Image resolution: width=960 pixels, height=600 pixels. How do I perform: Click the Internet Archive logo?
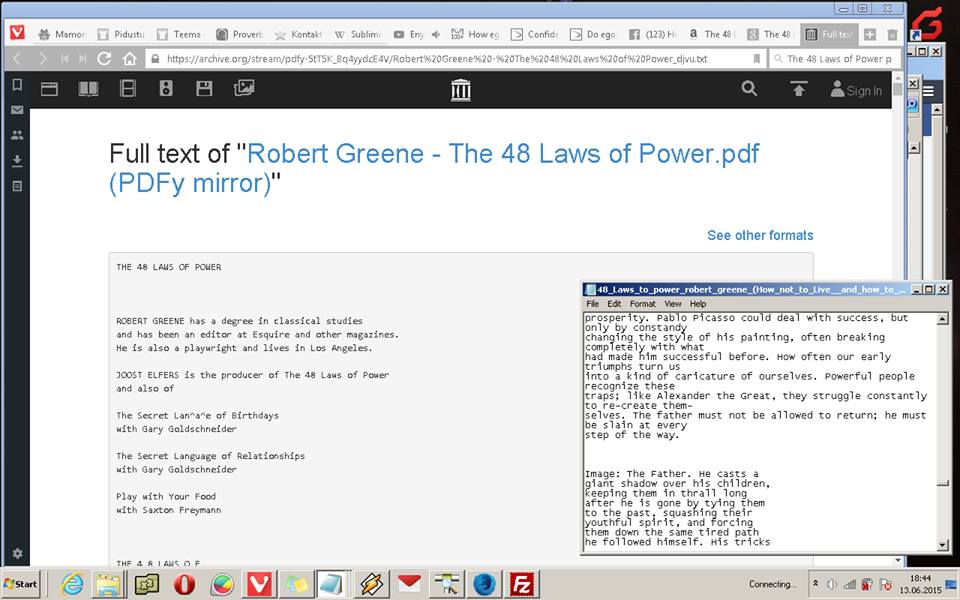click(461, 90)
